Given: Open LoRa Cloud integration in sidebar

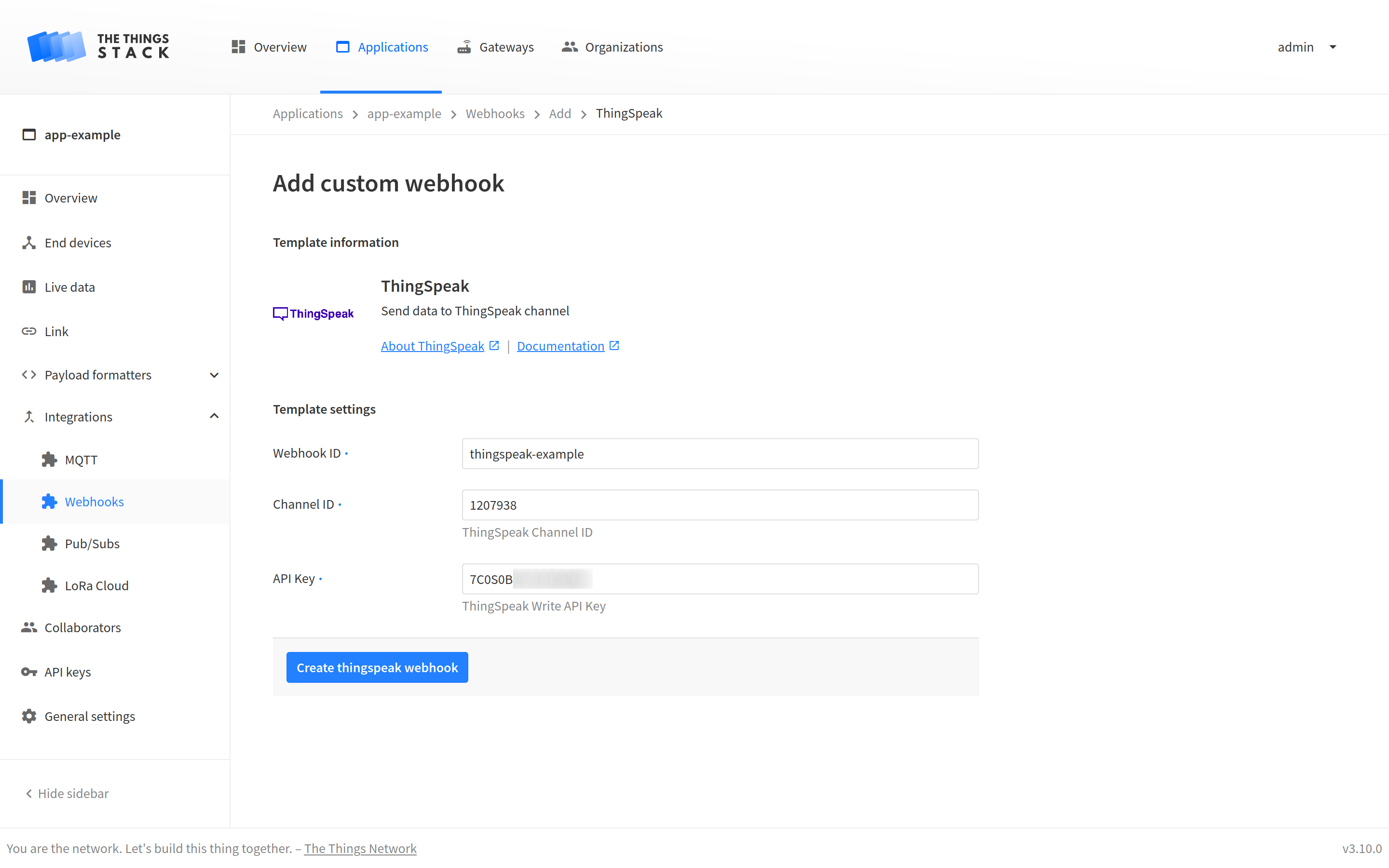Looking at the screenshot, I should coord(96,585).
